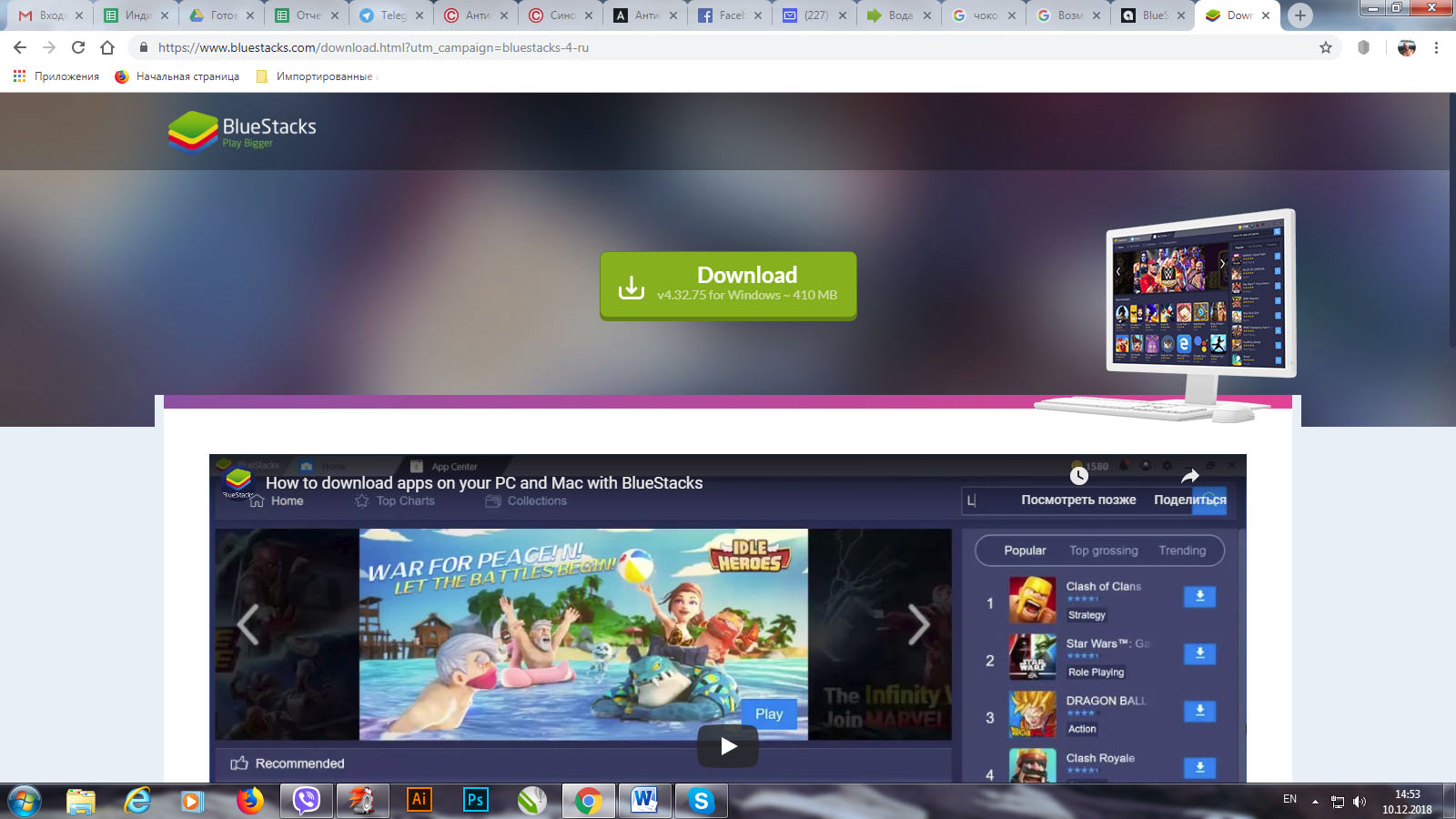Open Adobe Illustrator from the taskbar
The image size is (1456, 819).
pos(419,800)
